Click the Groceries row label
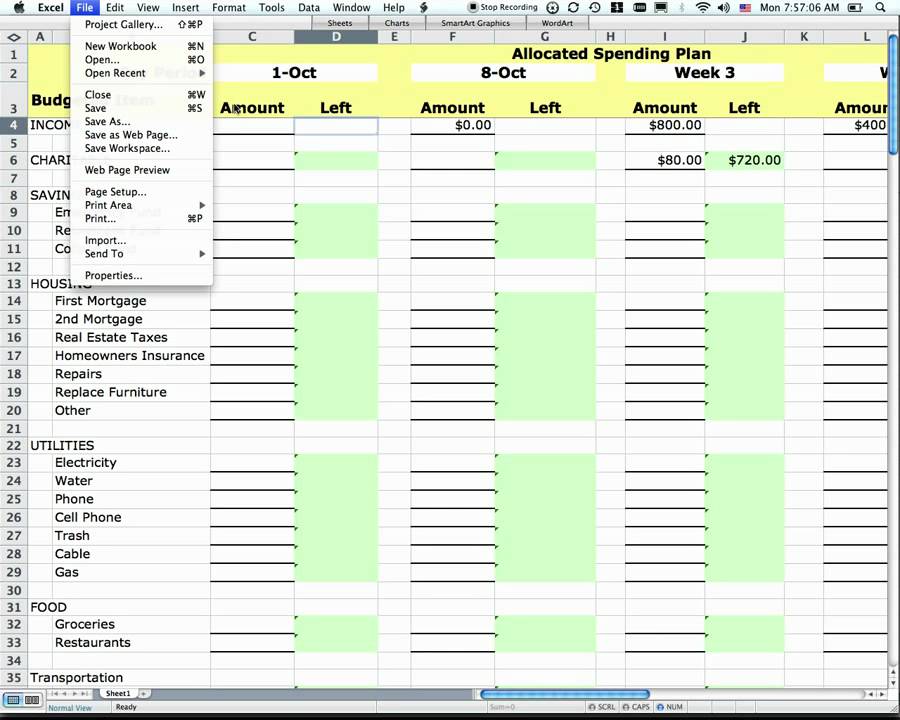900x720 pixels. [85, 624]
